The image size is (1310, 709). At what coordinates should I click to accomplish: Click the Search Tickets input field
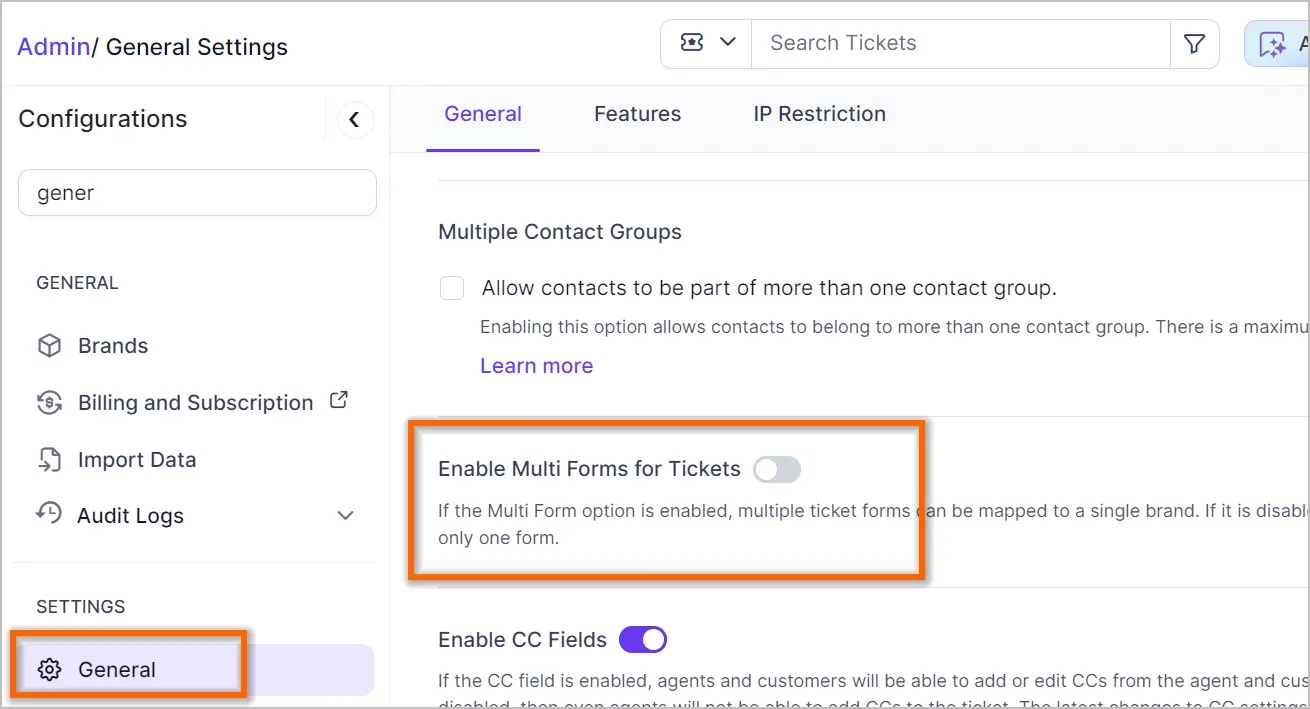[960, 43]
